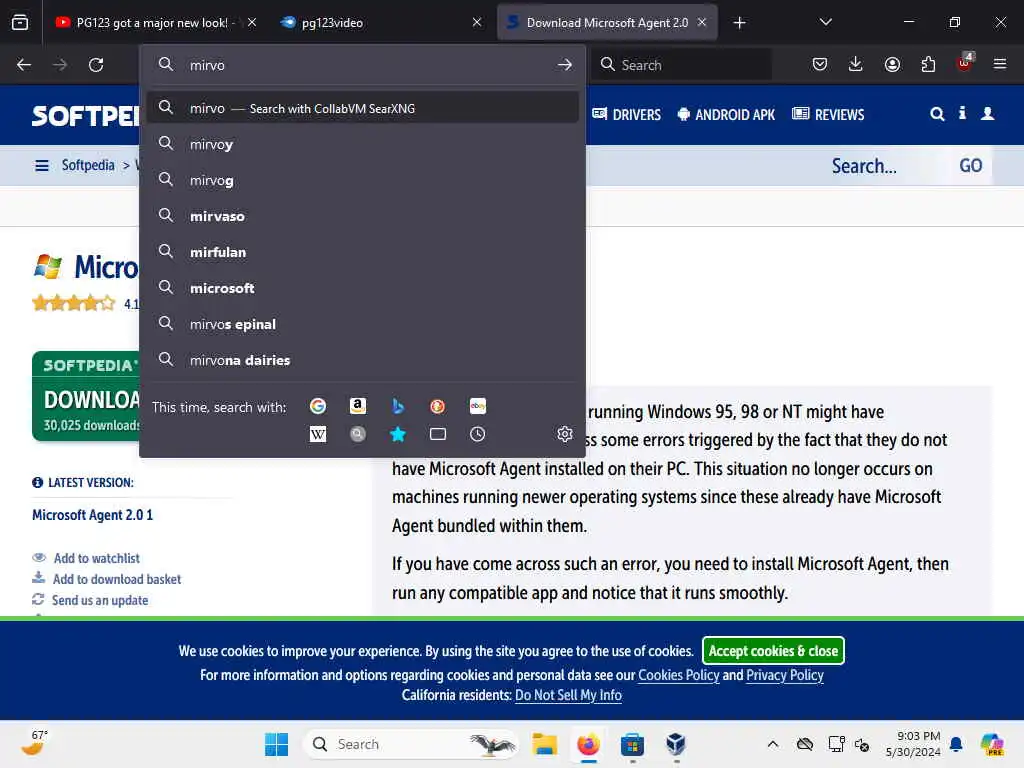
Task: Choose the mirvog suggestion
Action: (x=362, y=180)
